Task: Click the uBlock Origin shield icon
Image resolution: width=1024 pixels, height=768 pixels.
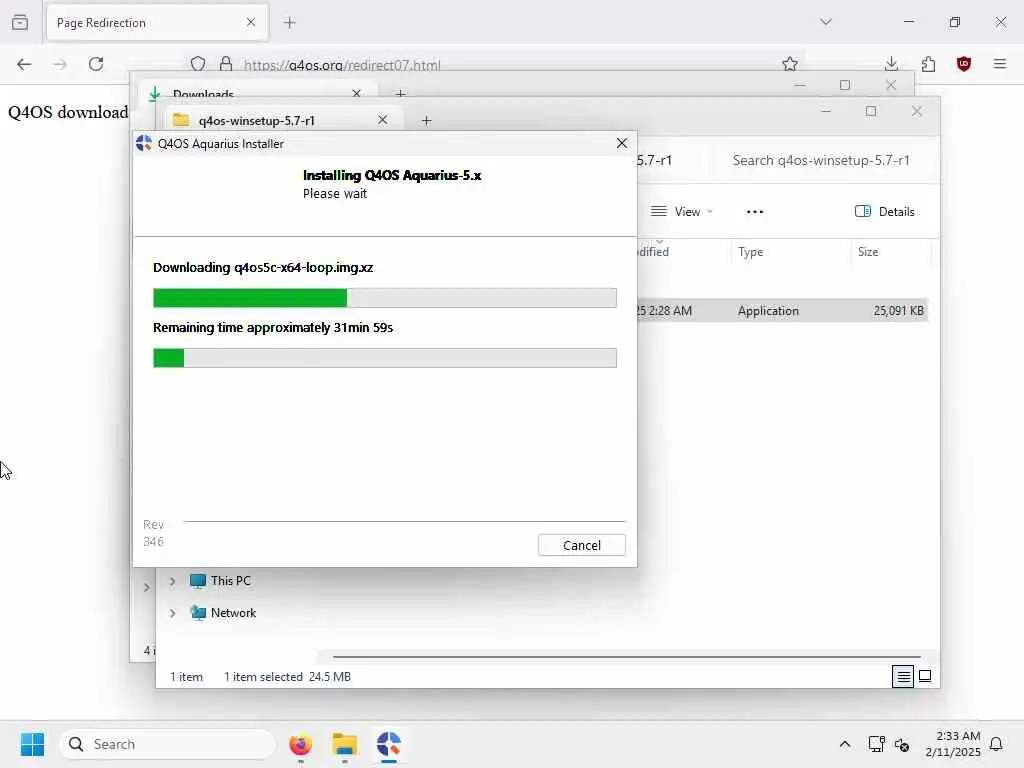Action: tap(964, 64)
